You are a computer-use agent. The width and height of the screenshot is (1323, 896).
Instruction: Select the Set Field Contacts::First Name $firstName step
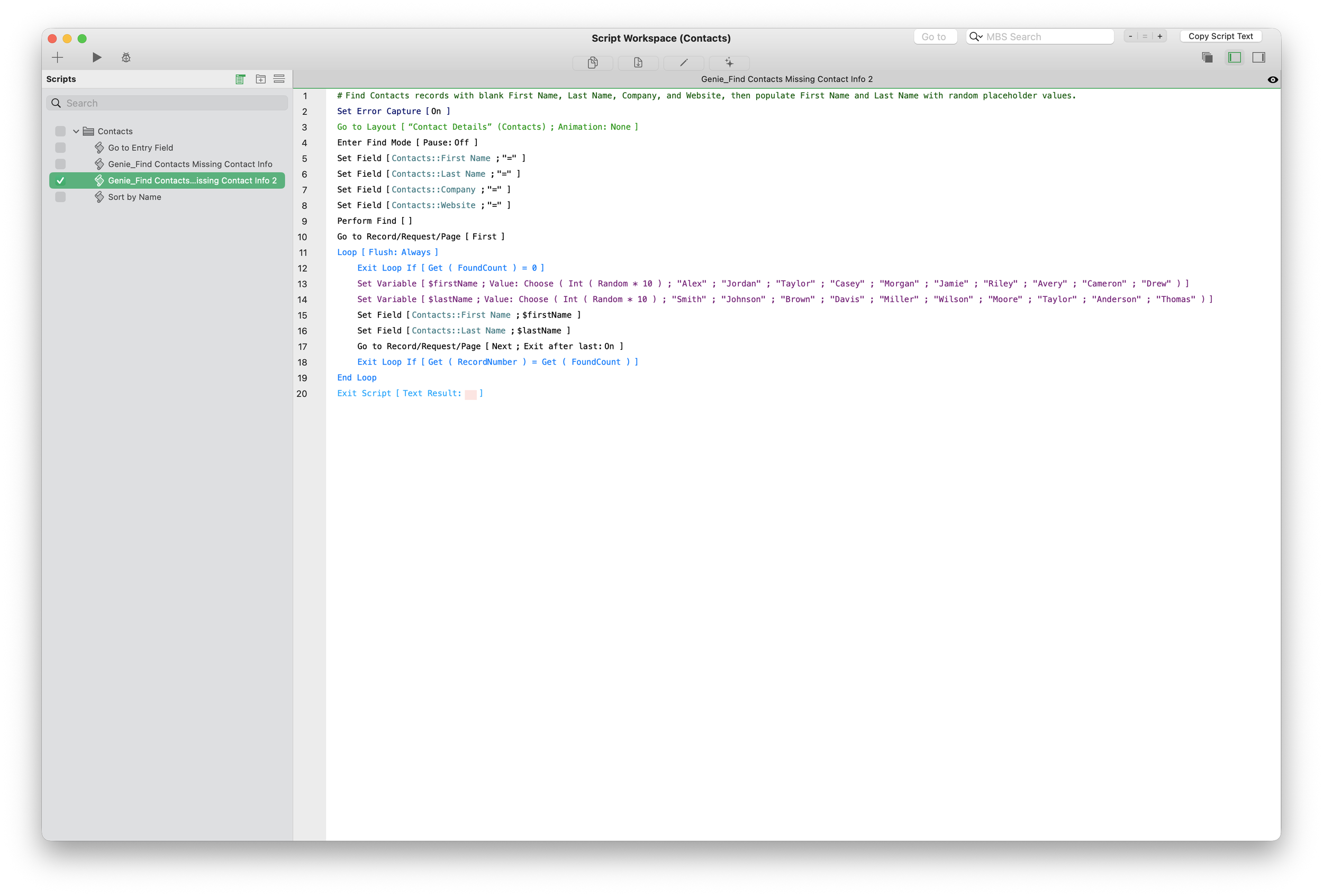(x=468, y=315)
